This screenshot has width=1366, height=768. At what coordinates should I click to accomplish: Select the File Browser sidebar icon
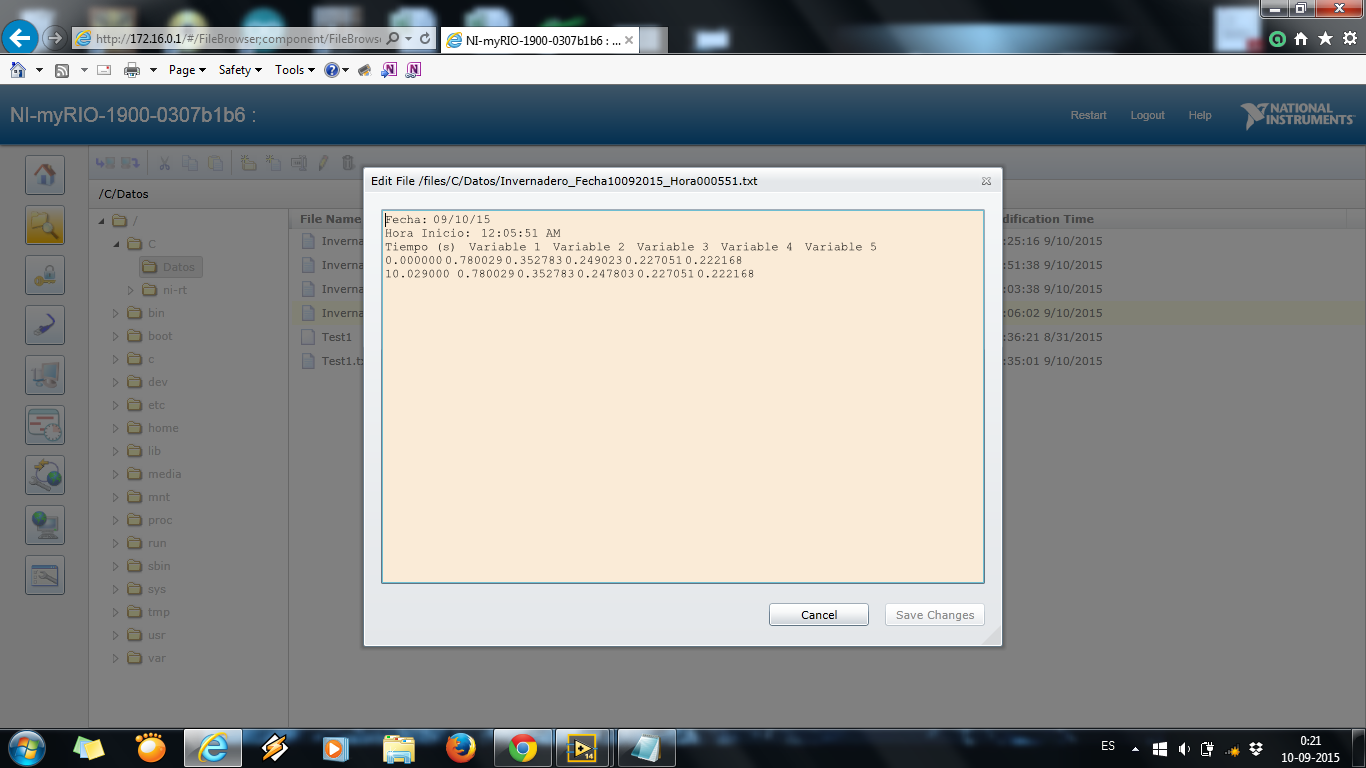45,225
